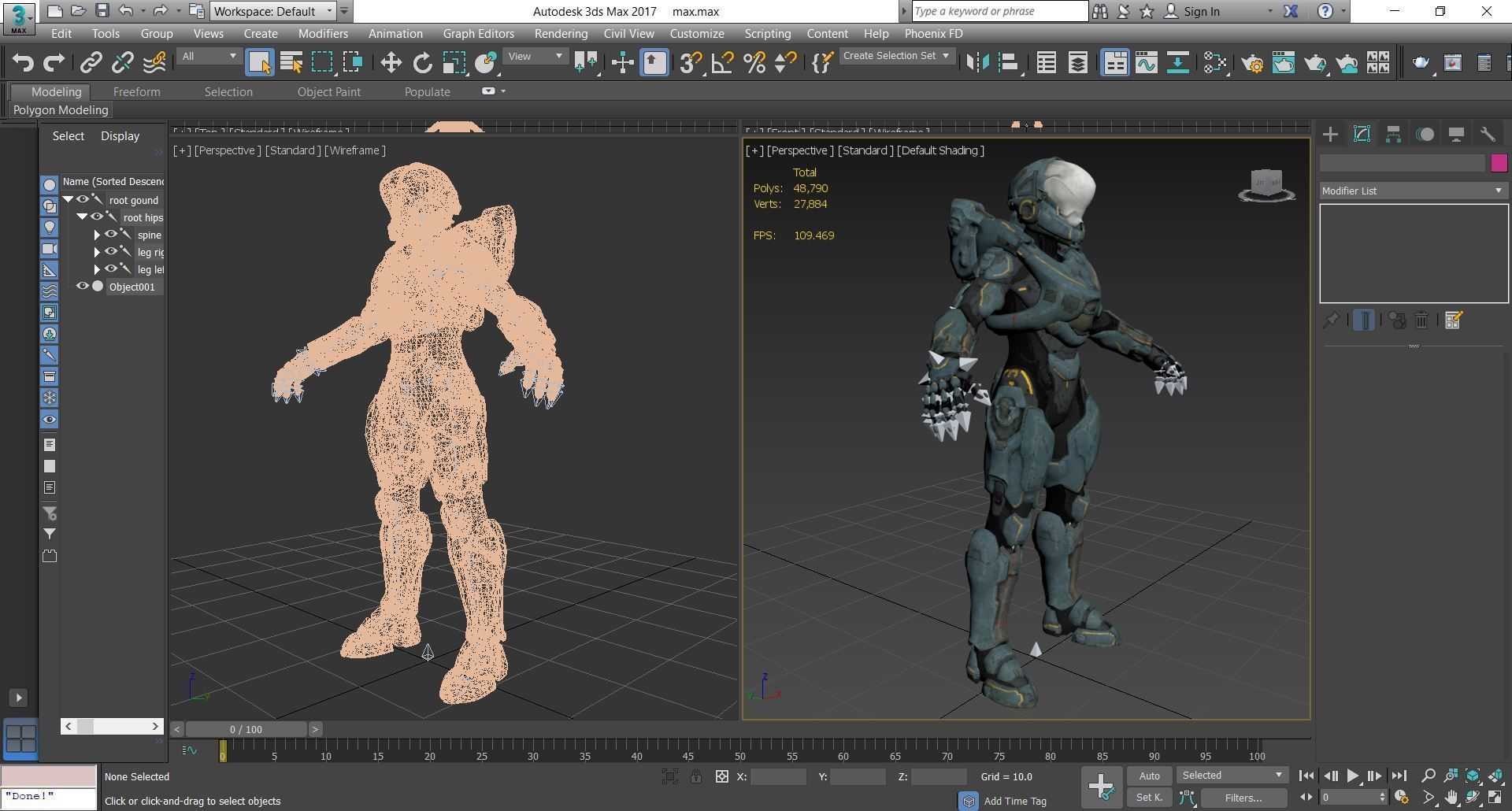Screen dimensions: 1512x811
Task: Click the Filters... button
Action: pyautogui.click(x=1243, y=798)
